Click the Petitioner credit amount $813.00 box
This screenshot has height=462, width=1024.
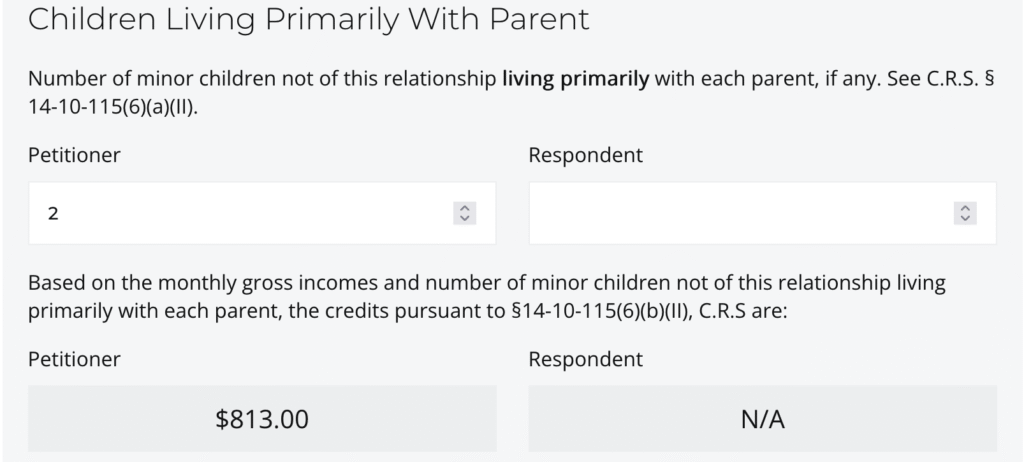[x=262, y=418]
